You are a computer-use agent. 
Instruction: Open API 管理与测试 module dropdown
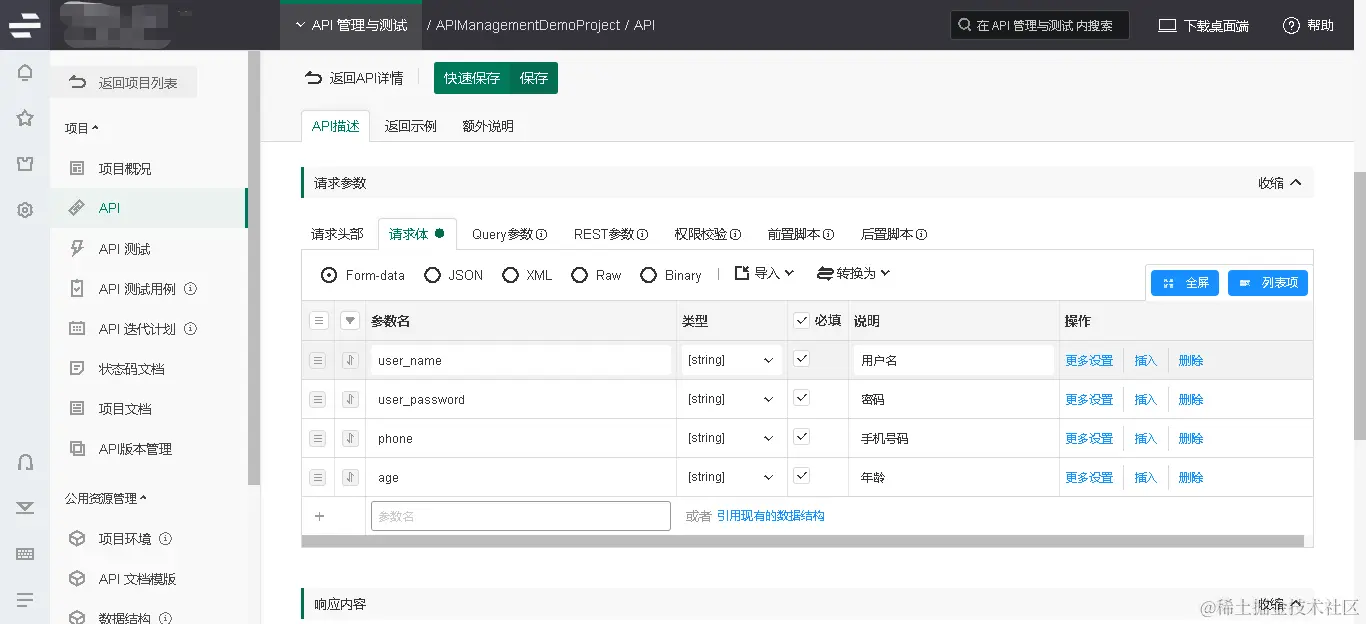[351, 25]
